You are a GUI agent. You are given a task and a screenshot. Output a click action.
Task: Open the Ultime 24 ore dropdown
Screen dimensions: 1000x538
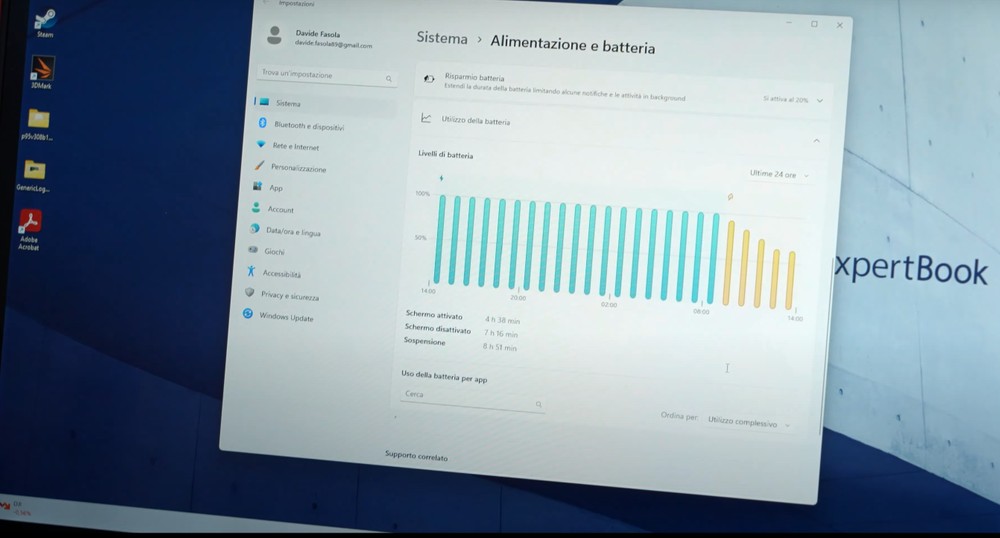778,174
